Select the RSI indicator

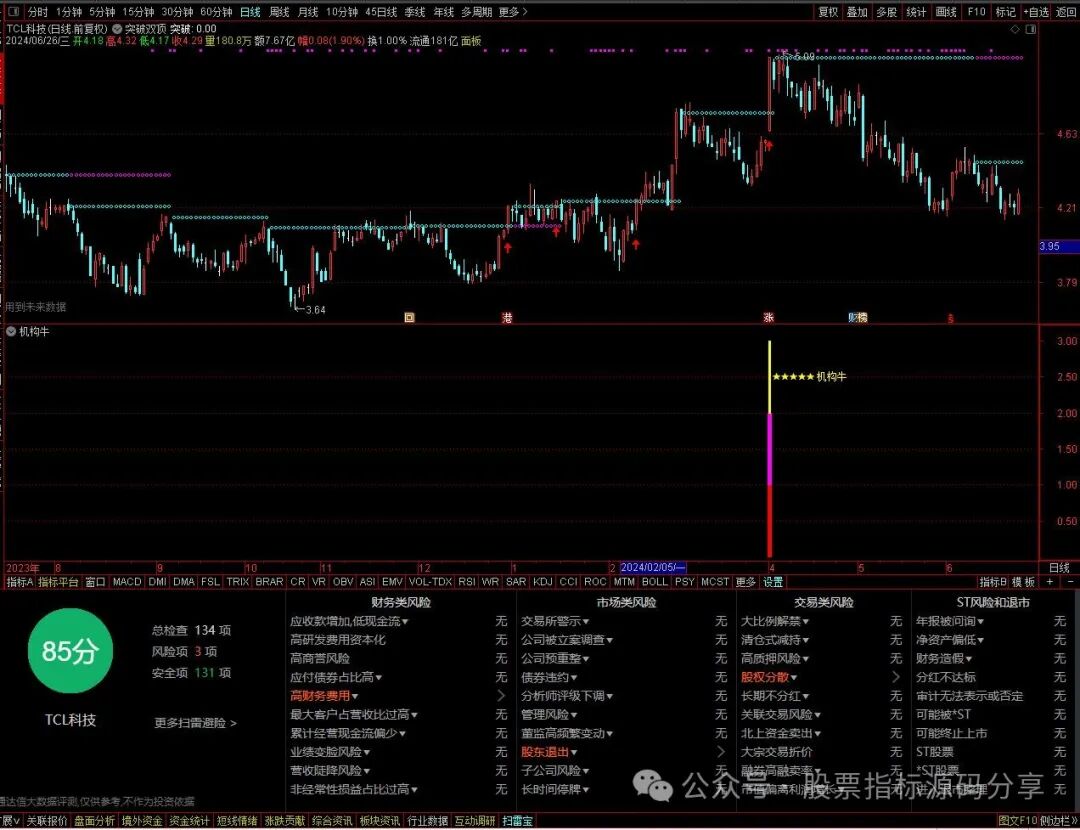pyautogui.click(x=467, y=582)
